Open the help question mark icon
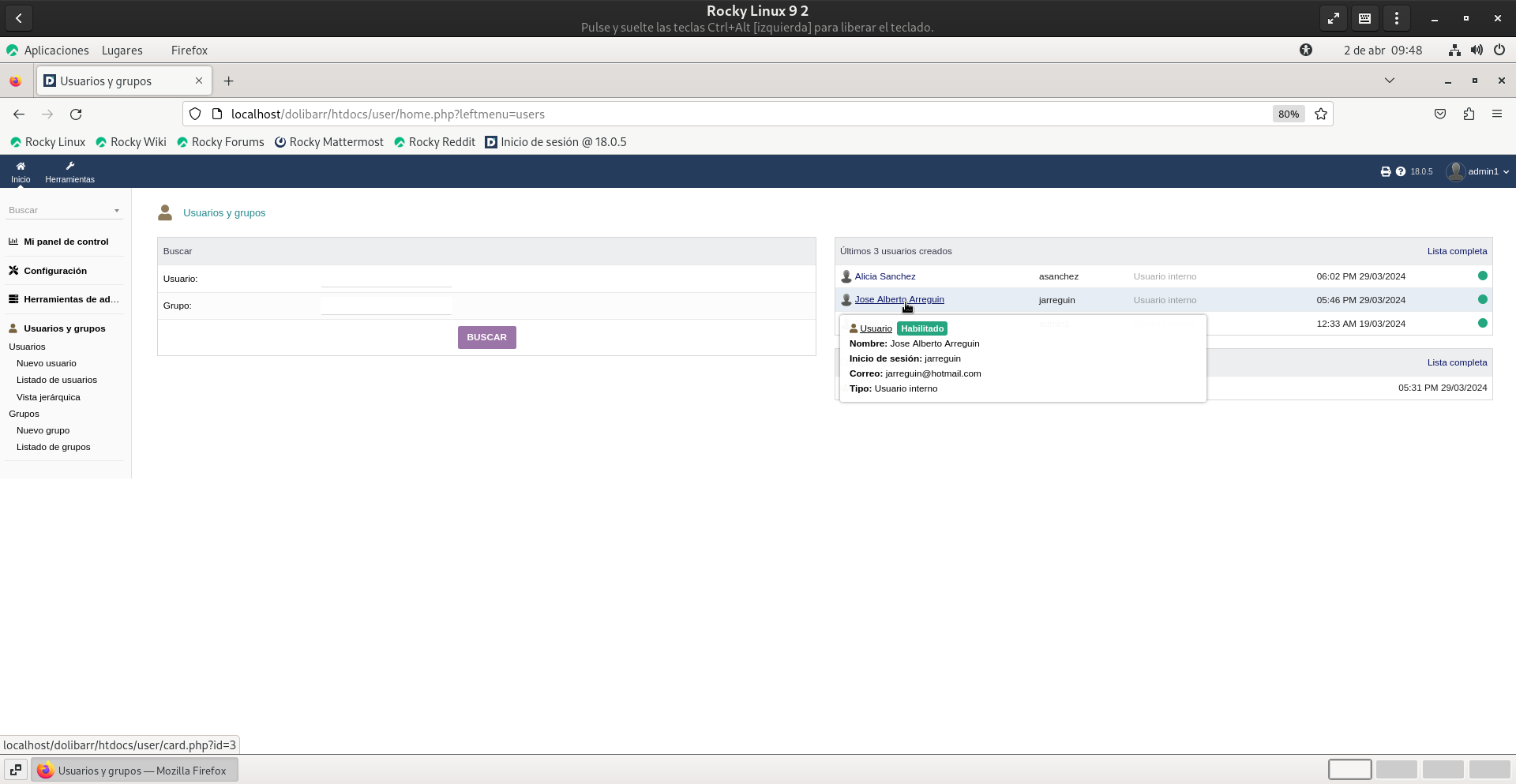 [x=1401, y=171]
